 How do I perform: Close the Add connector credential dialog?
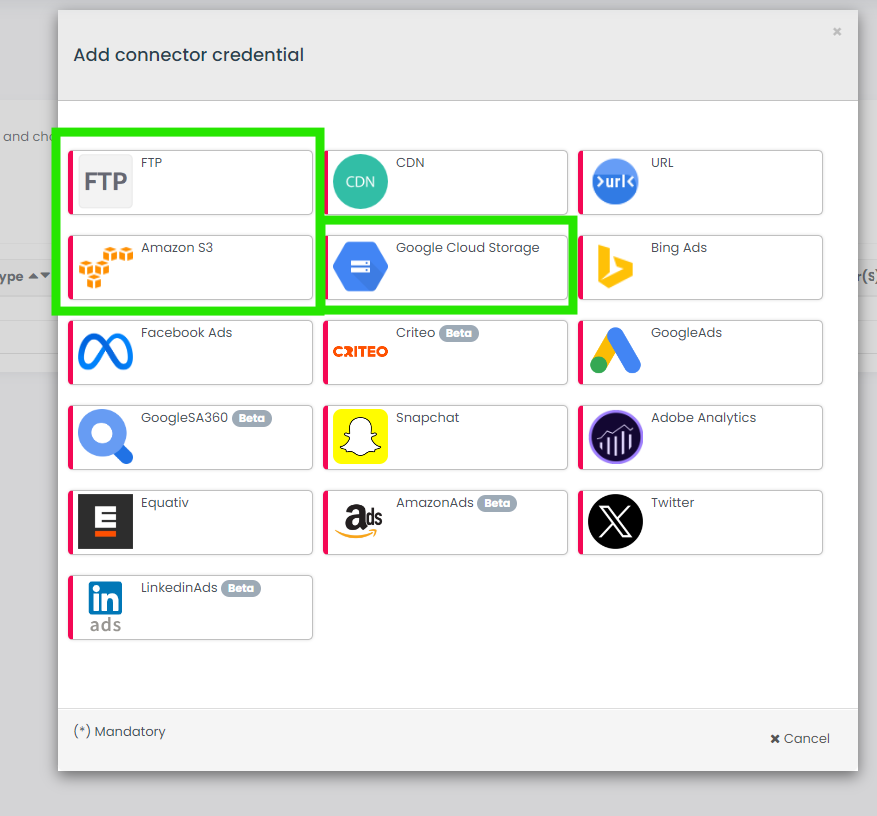tap(837, 32)
